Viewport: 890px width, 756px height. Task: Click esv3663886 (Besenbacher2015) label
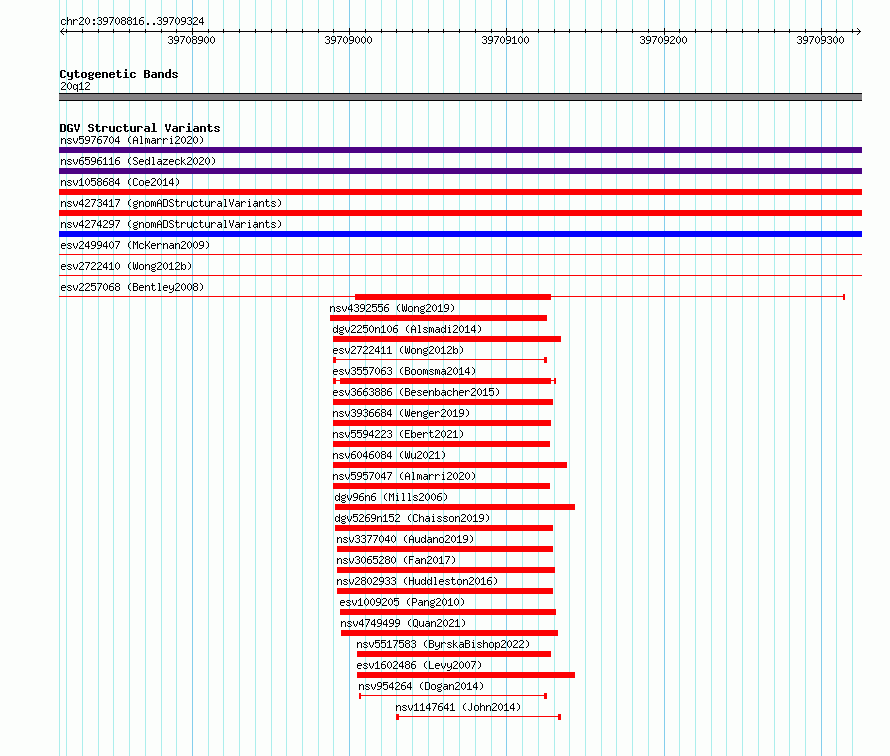(416, 392)
